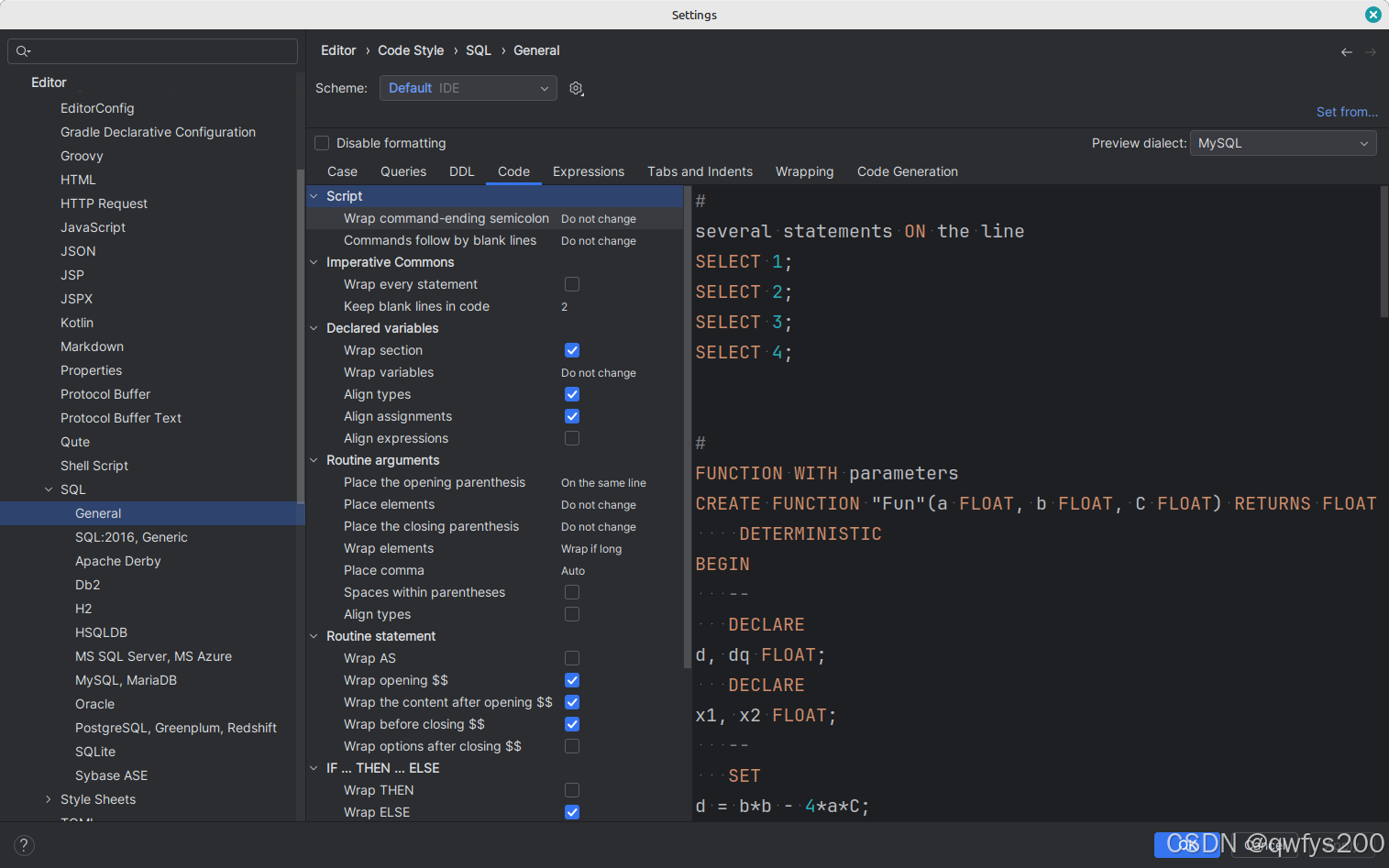The height and width of the screenshot is (868, 1389).
Task: Switch to the Wrapping tab
Action: point(805,171)
